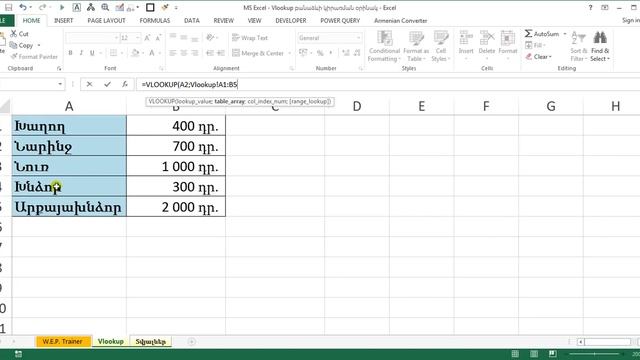Screen dimensions: 640x360
Task: Open the font name dropdown
Action: 116,38
